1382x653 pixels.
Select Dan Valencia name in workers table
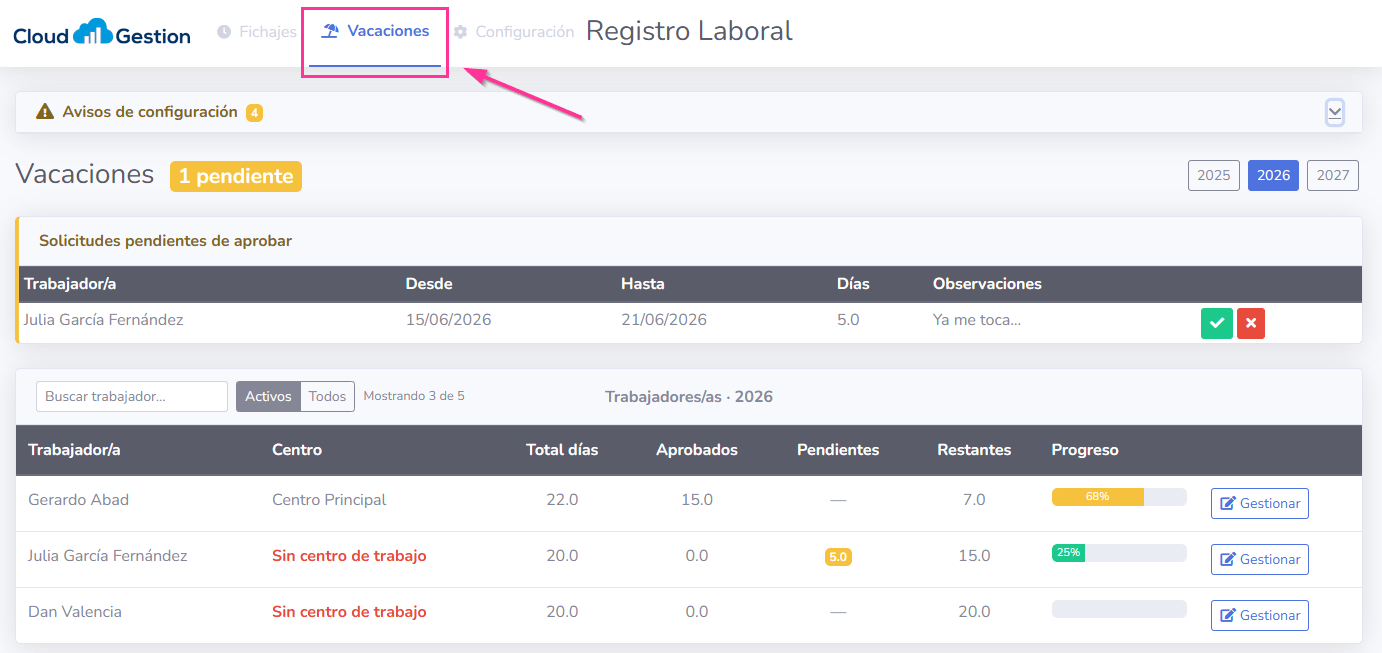tap(75, 612)
